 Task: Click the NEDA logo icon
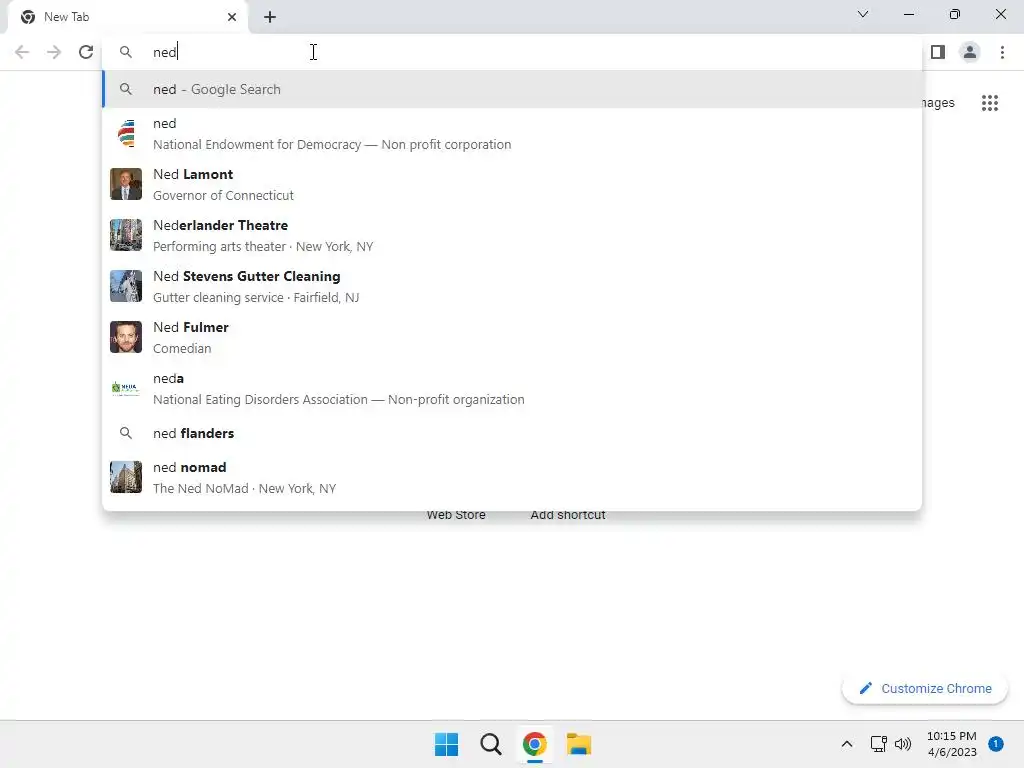coord(126,388)
